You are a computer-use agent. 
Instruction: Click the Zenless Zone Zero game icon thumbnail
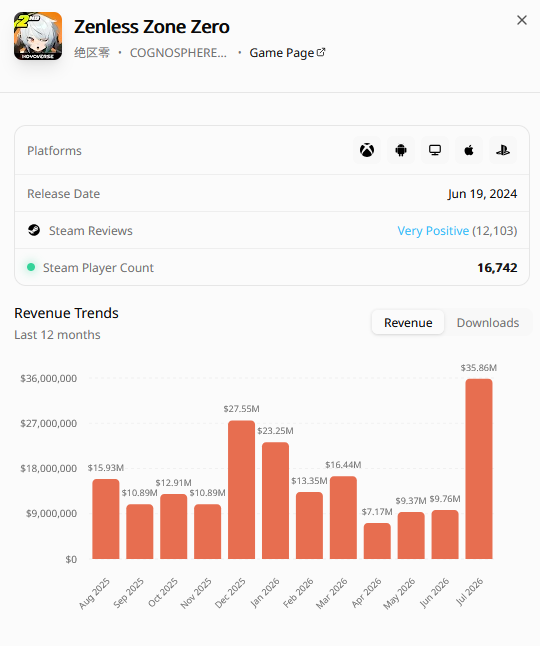click(38, 36)
